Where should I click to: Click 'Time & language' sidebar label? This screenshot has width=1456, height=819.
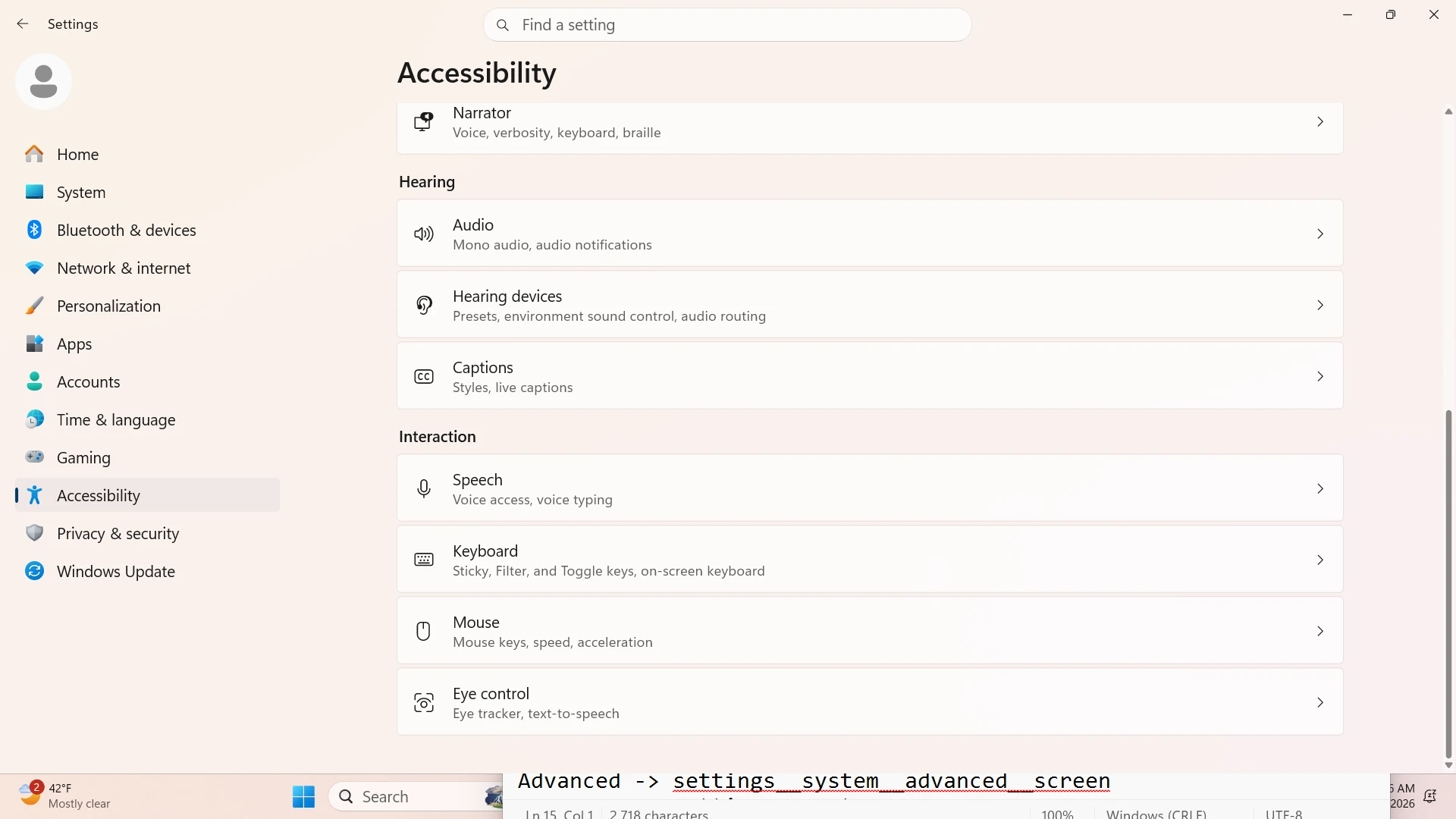116,419
